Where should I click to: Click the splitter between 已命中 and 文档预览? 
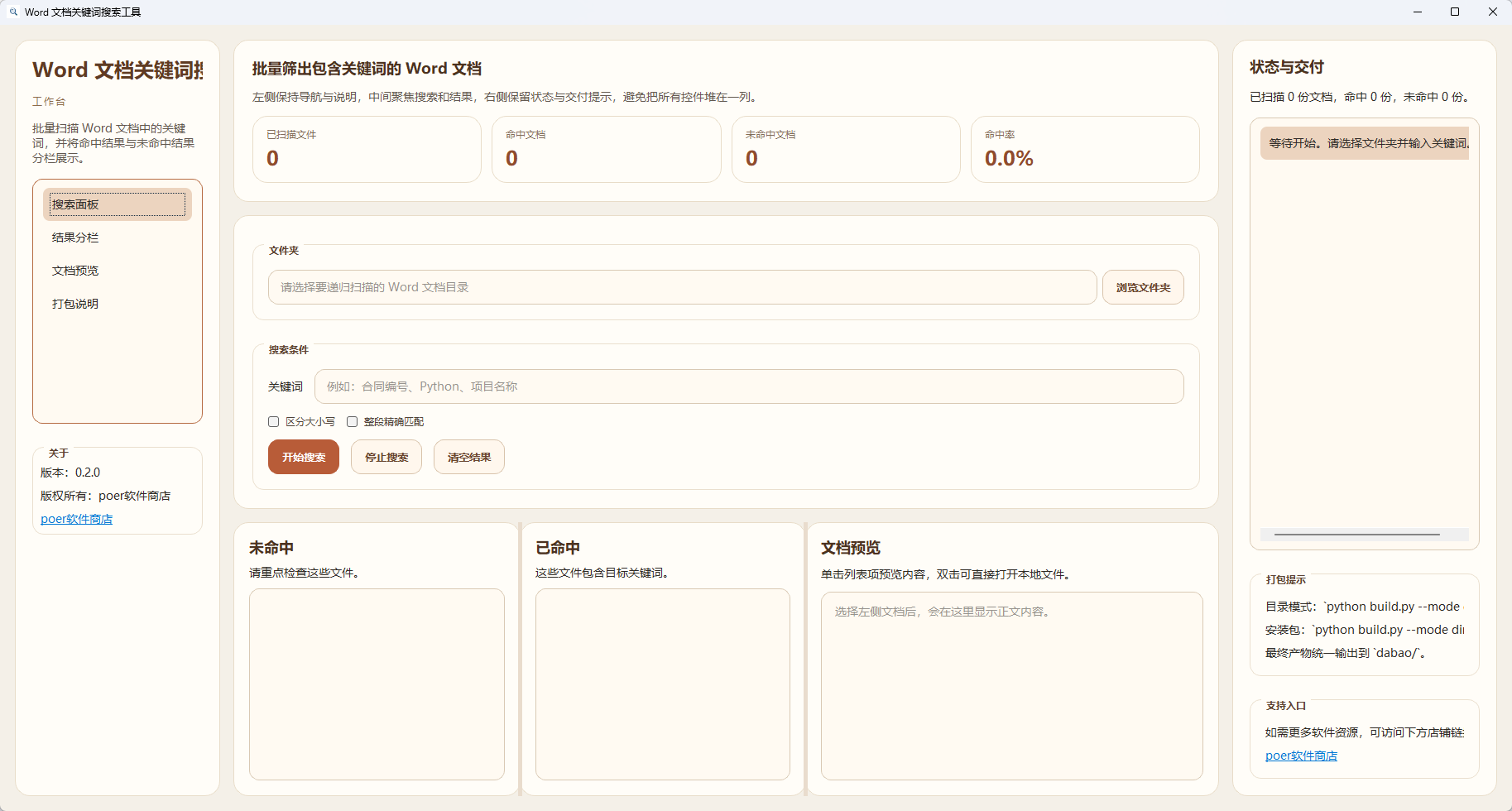point(805,659)
